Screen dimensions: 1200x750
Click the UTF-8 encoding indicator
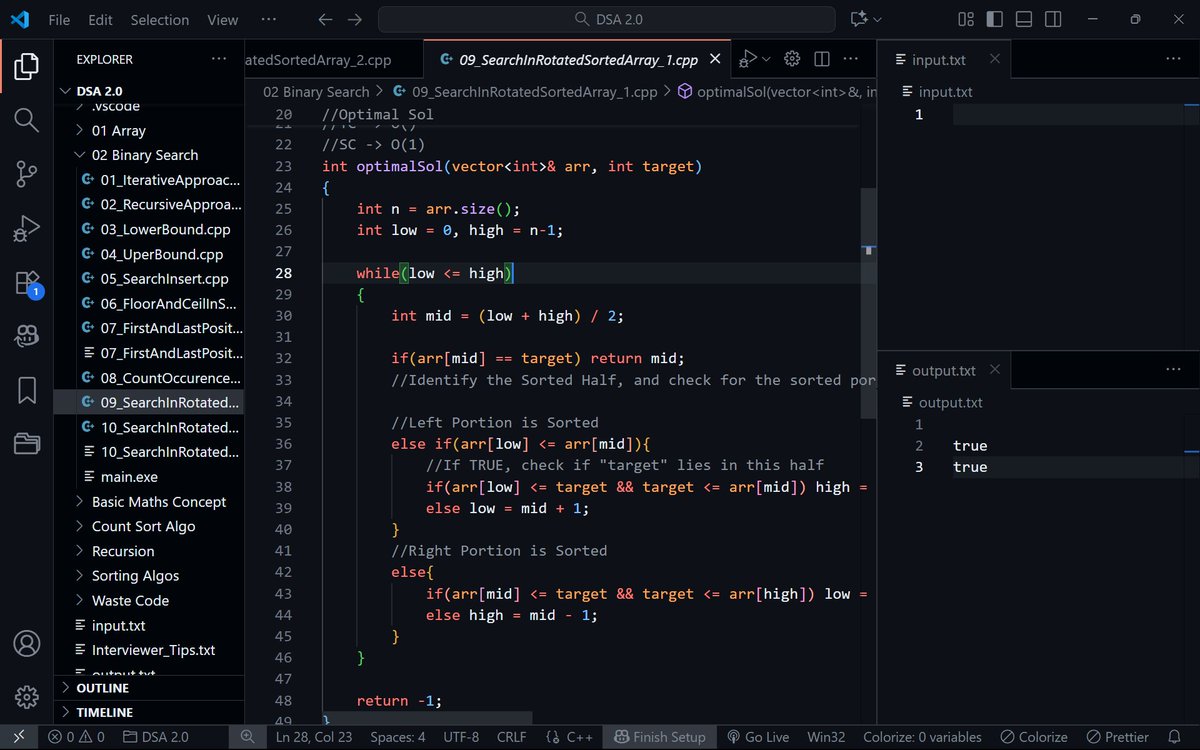point(461,737)
